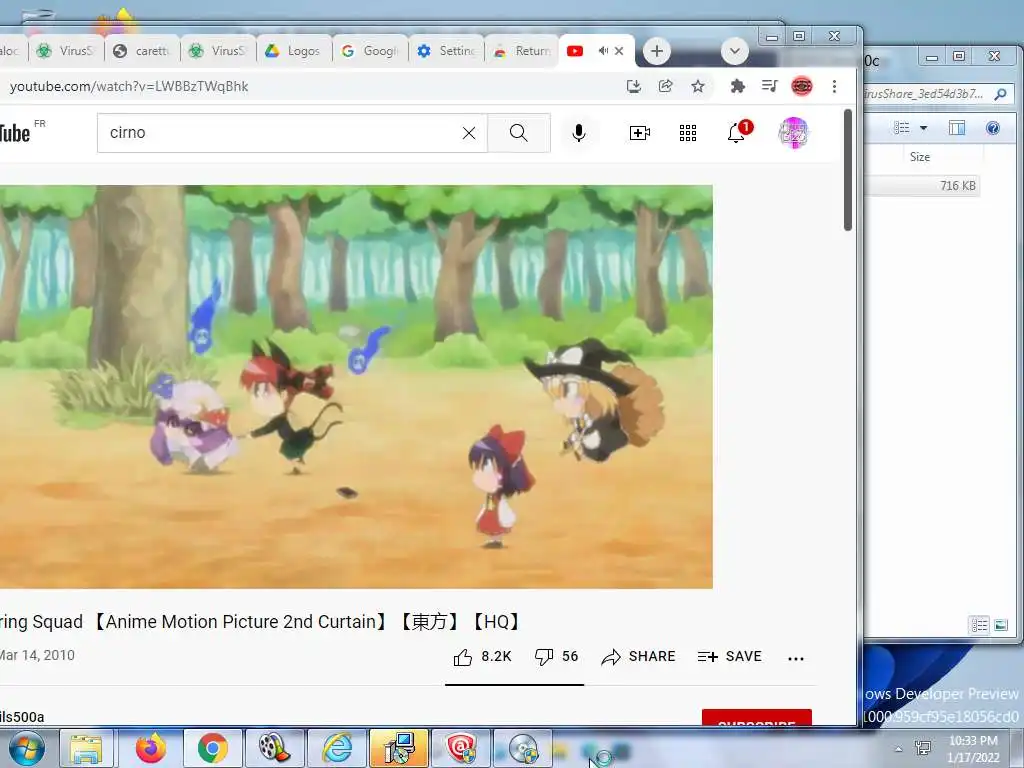The width and height of the screenshot is (1024, 768).
Task: Click the install app icon in address bar
Action: pyautogui.click(x=633, y=86)
